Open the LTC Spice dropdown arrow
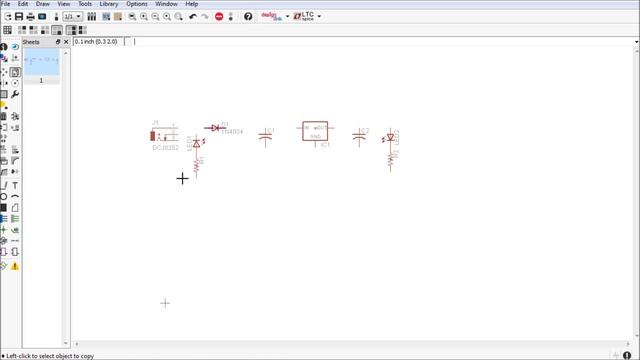The width and height of the screenshot is (640, 360). coord(319,16)
